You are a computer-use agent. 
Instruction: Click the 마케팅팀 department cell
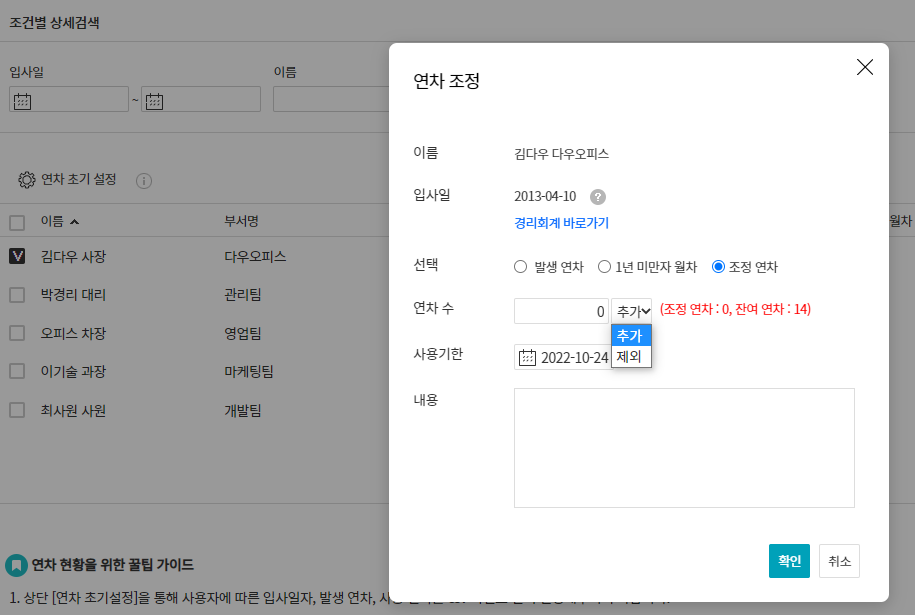[249, 371]
